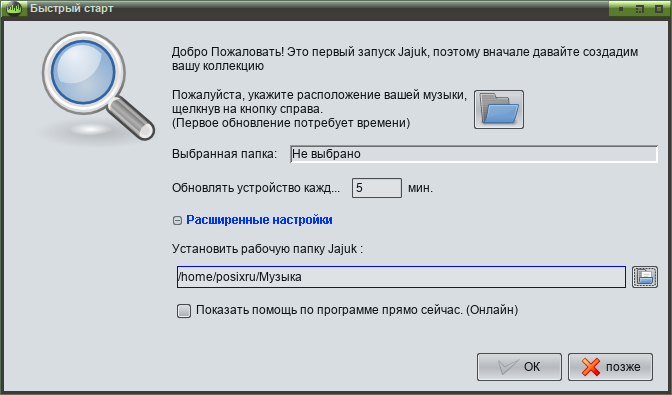The image size is (672, 395).
Task: Postpone setup with the 'позже' button
Action: click(610, 367)
